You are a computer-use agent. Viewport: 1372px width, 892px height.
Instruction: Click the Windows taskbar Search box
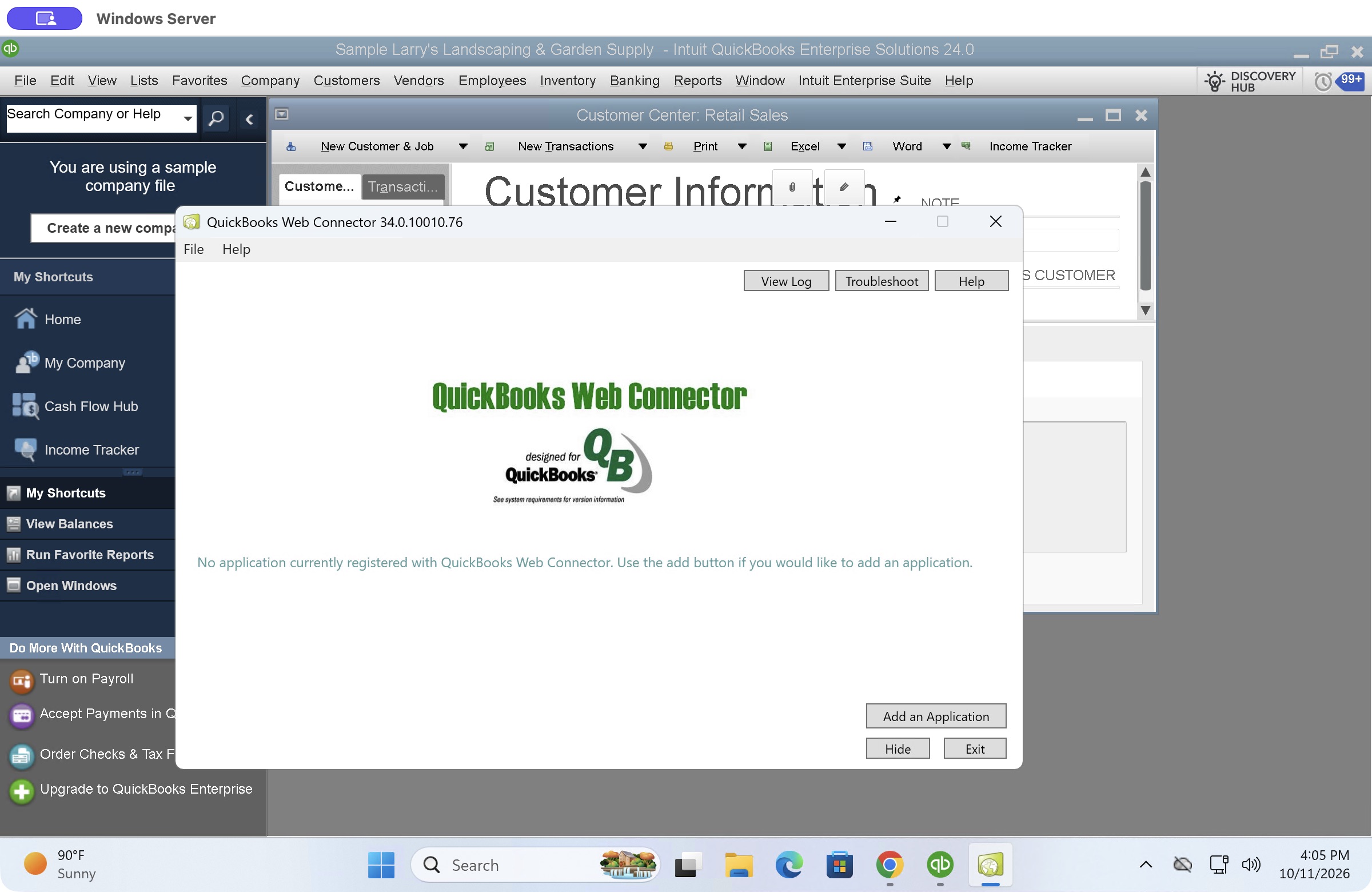pos(536,865)
